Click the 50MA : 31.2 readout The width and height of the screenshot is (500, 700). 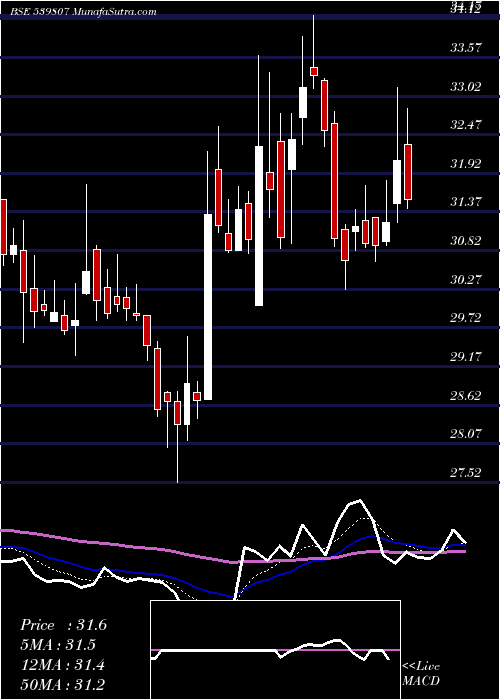[x=63, y=684]
